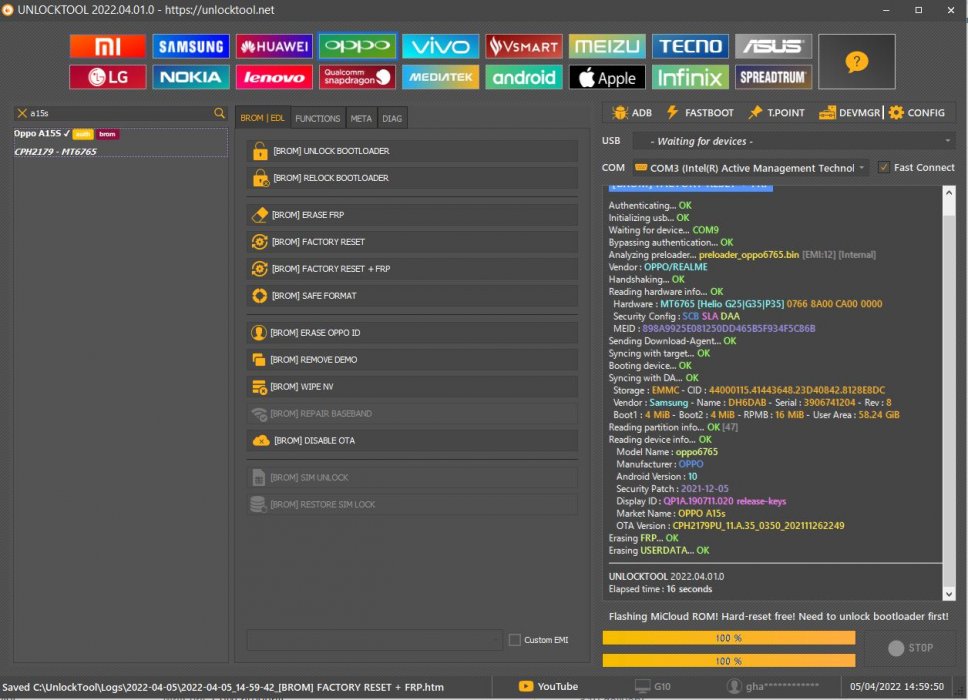Open the USB waiting for devices dropdown

click(x=793, y=141)
